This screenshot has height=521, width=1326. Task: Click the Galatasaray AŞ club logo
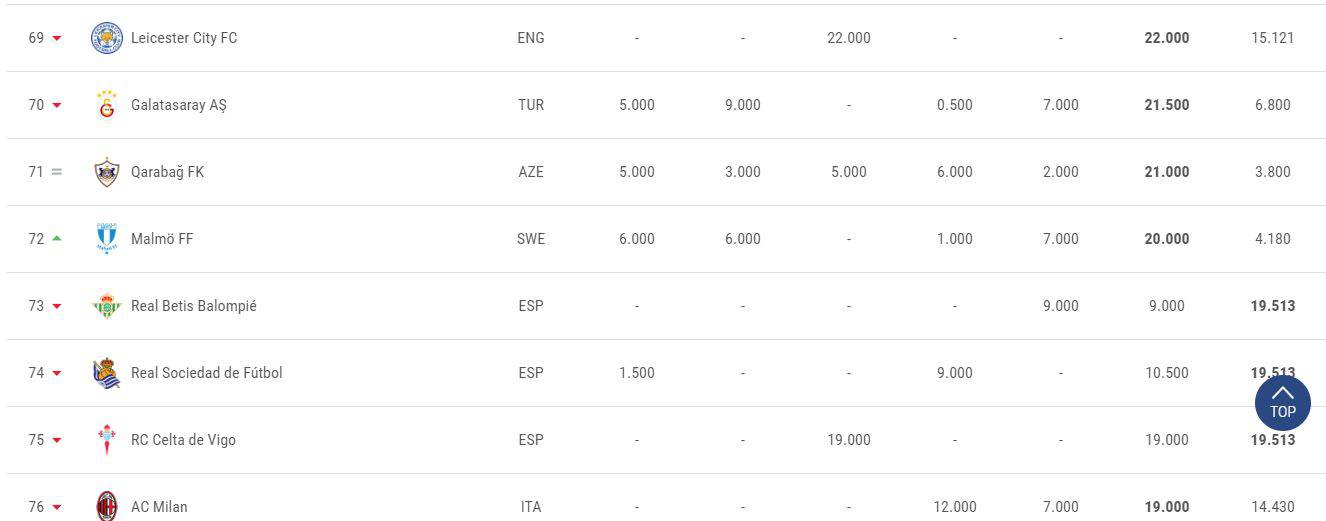(107, 105)
